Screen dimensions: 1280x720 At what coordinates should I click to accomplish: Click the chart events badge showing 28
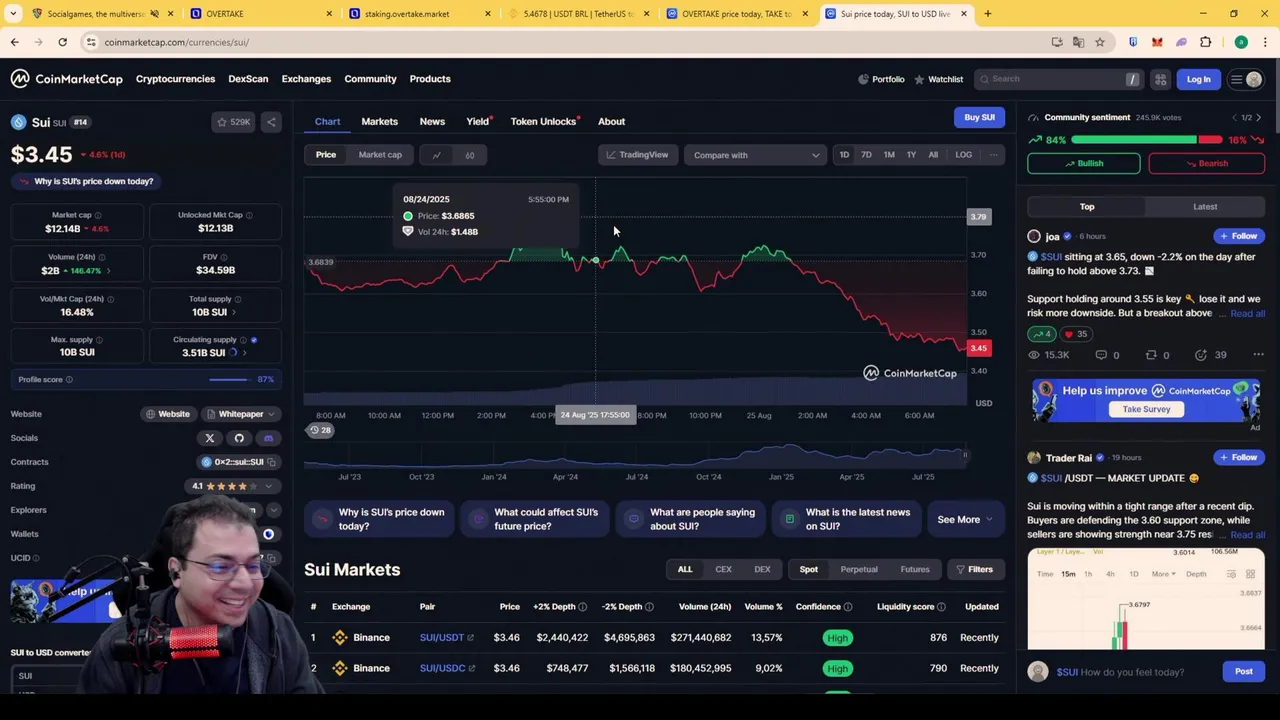pos(320,430)
